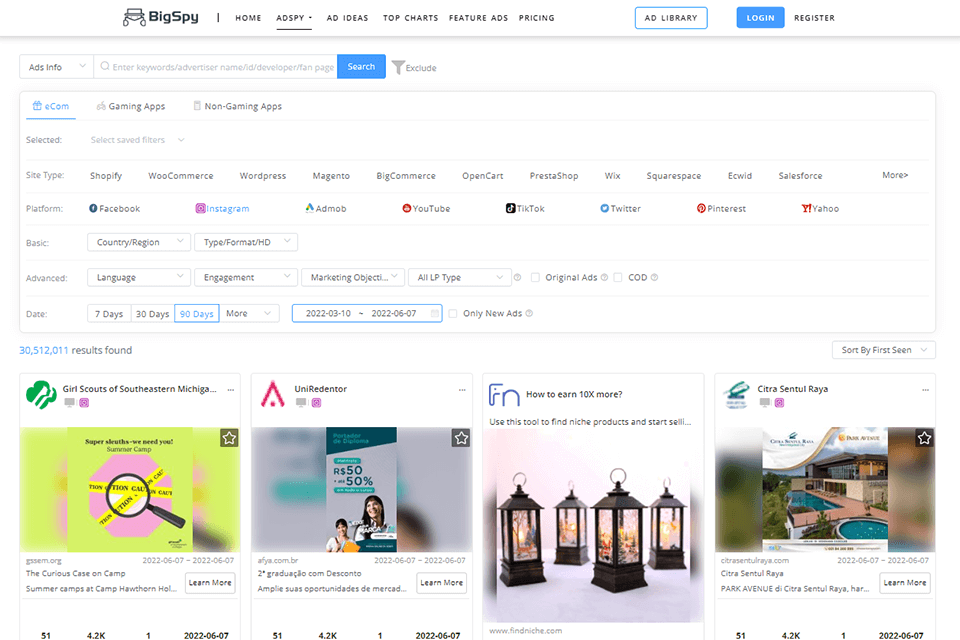Select the eCom tab
The height and width of the screenshot is (640, 960).
coord(51,106)
